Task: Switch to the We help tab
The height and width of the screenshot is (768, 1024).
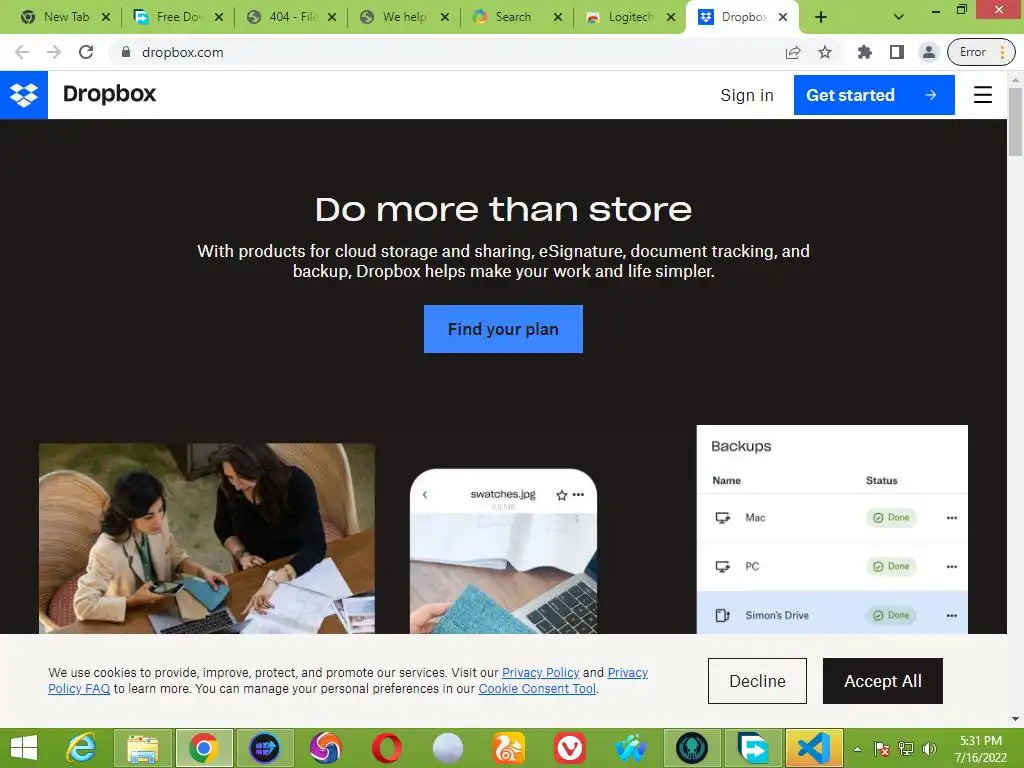Action: click(x=404, y=17)
